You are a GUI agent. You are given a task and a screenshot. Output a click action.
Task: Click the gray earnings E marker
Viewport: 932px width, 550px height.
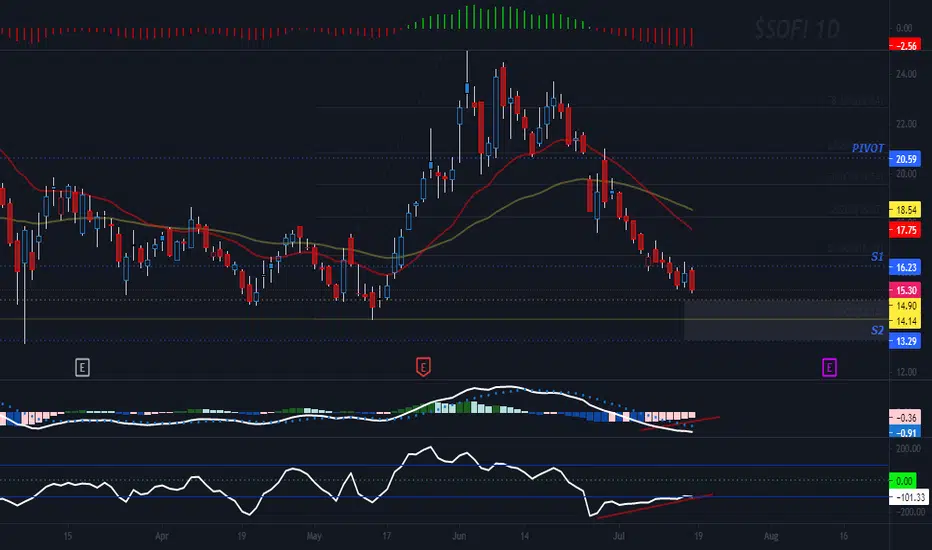tap(82, 367)
